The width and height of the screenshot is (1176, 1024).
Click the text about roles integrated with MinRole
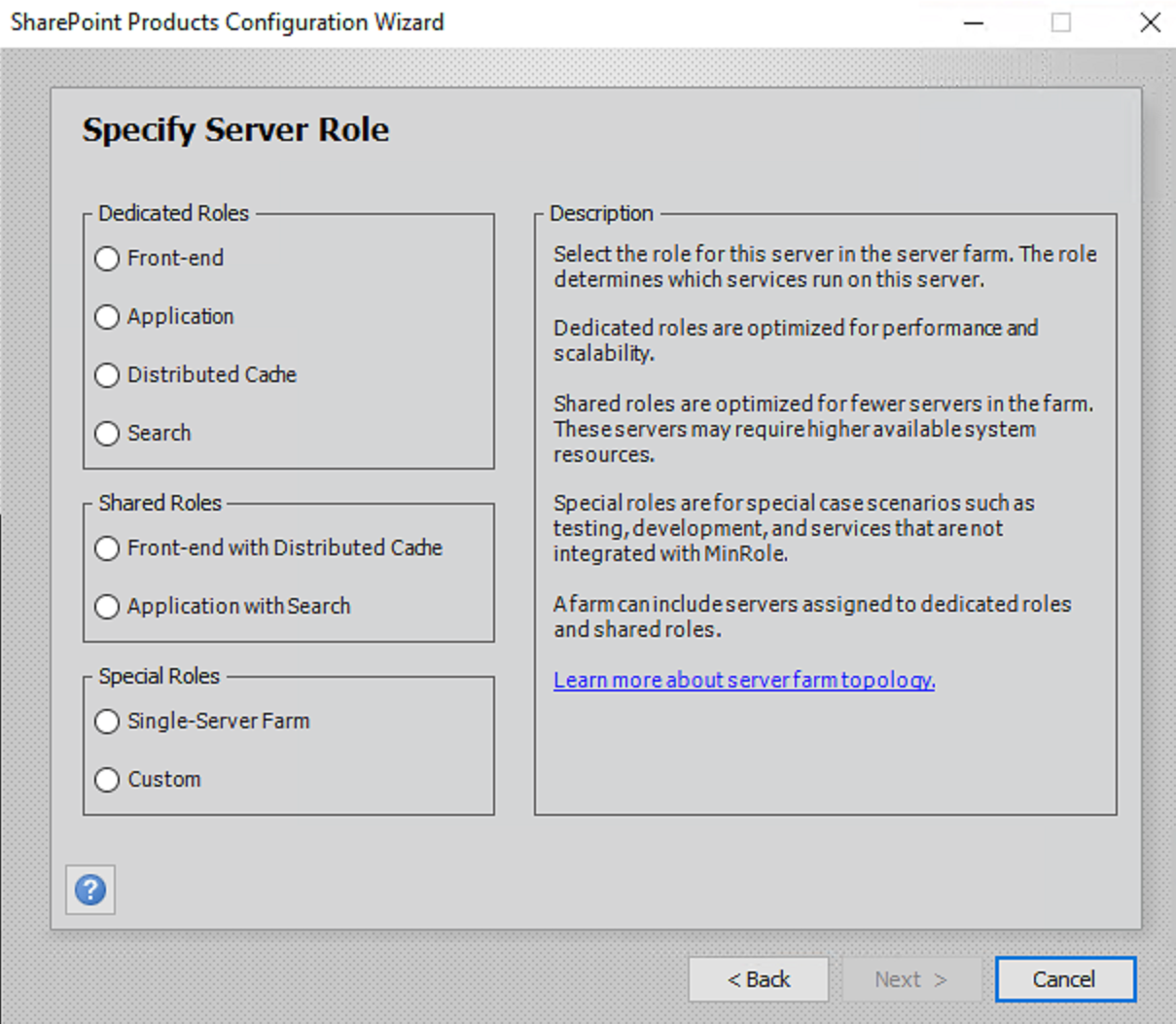pos(794,528)
